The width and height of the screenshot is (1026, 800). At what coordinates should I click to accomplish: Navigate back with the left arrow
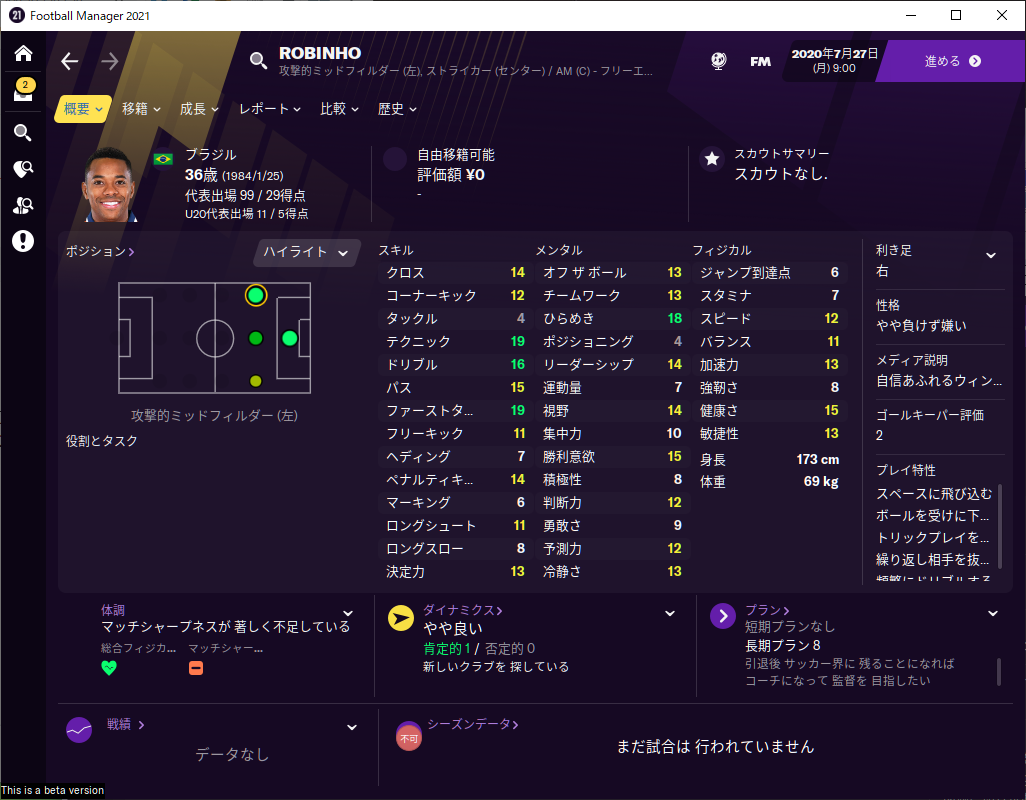pyautogui.click(x=69, y=61)
